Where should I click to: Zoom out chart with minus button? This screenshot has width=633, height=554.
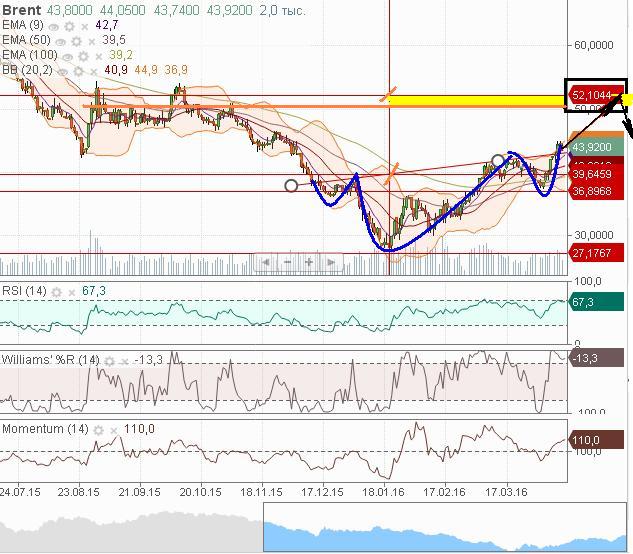287,262
